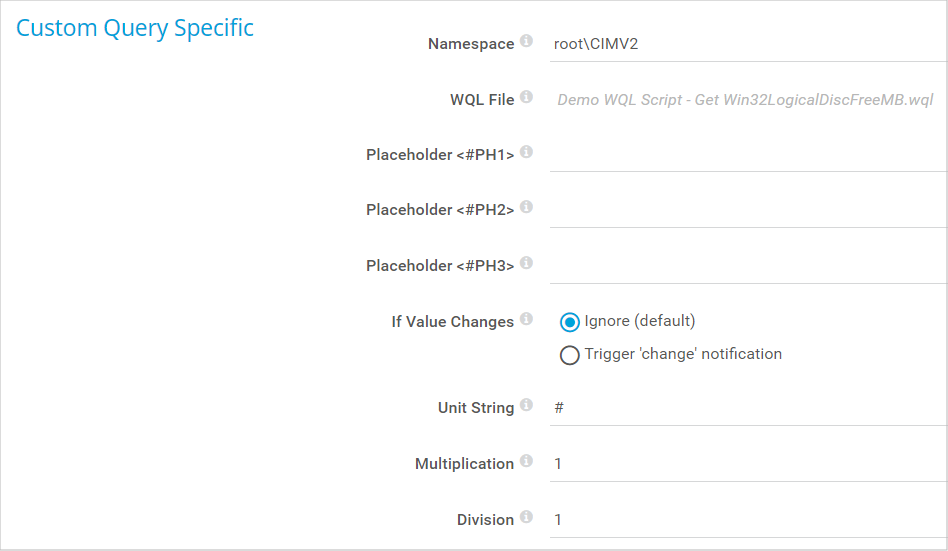Click the Division value field

tap(746, 520)
